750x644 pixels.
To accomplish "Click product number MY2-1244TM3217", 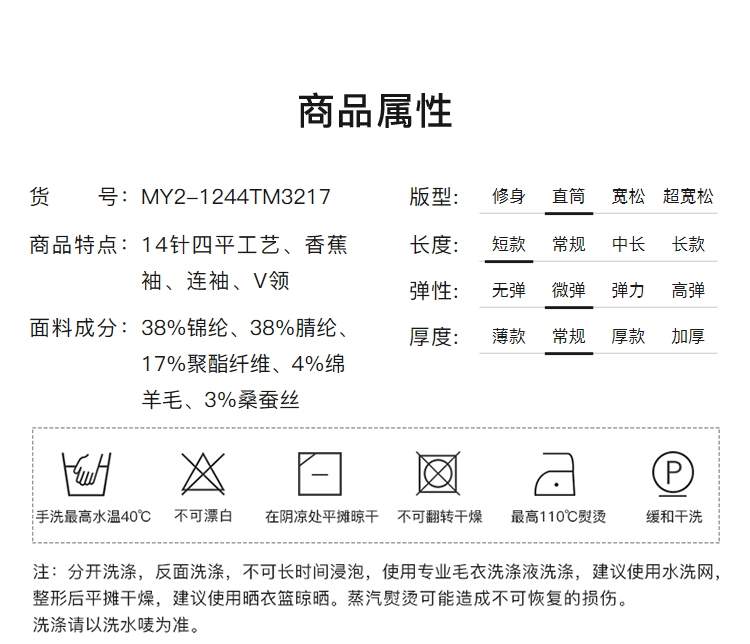I will [236, 197].
